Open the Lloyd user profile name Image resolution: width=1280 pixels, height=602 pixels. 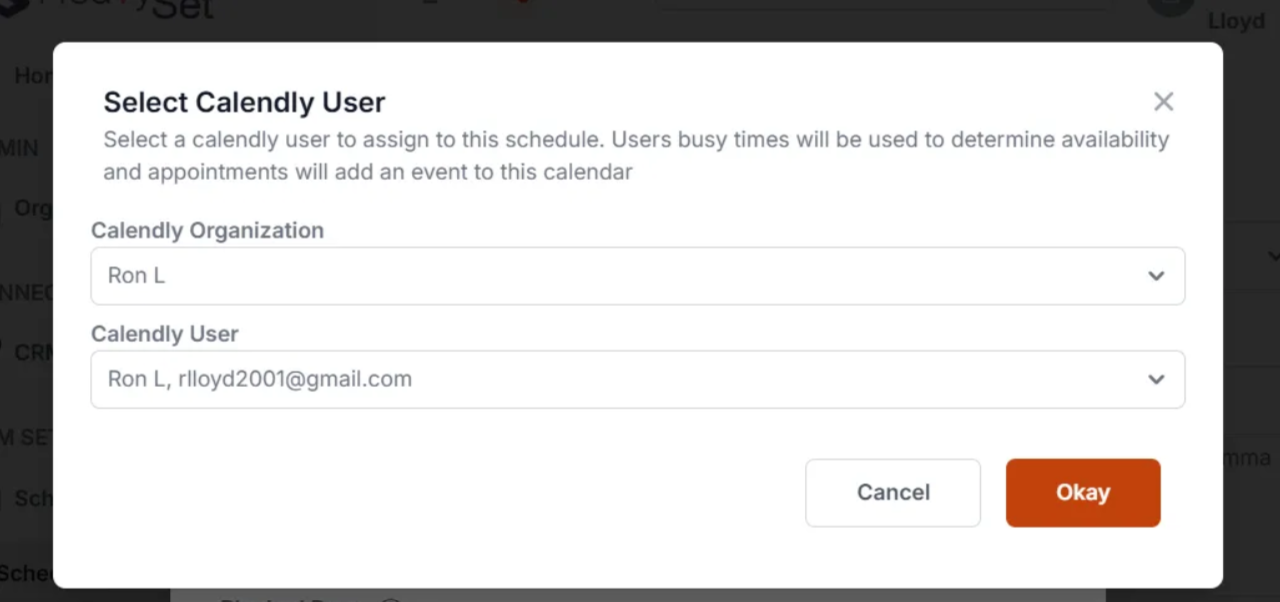1236,21
